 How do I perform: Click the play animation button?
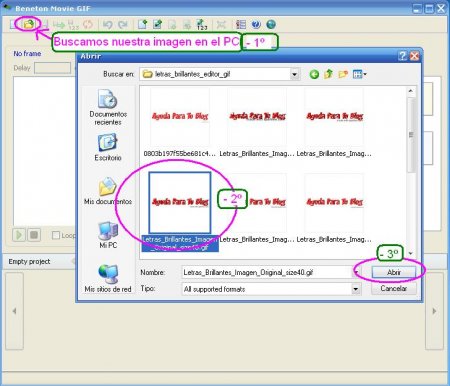[x=19, y=235]
